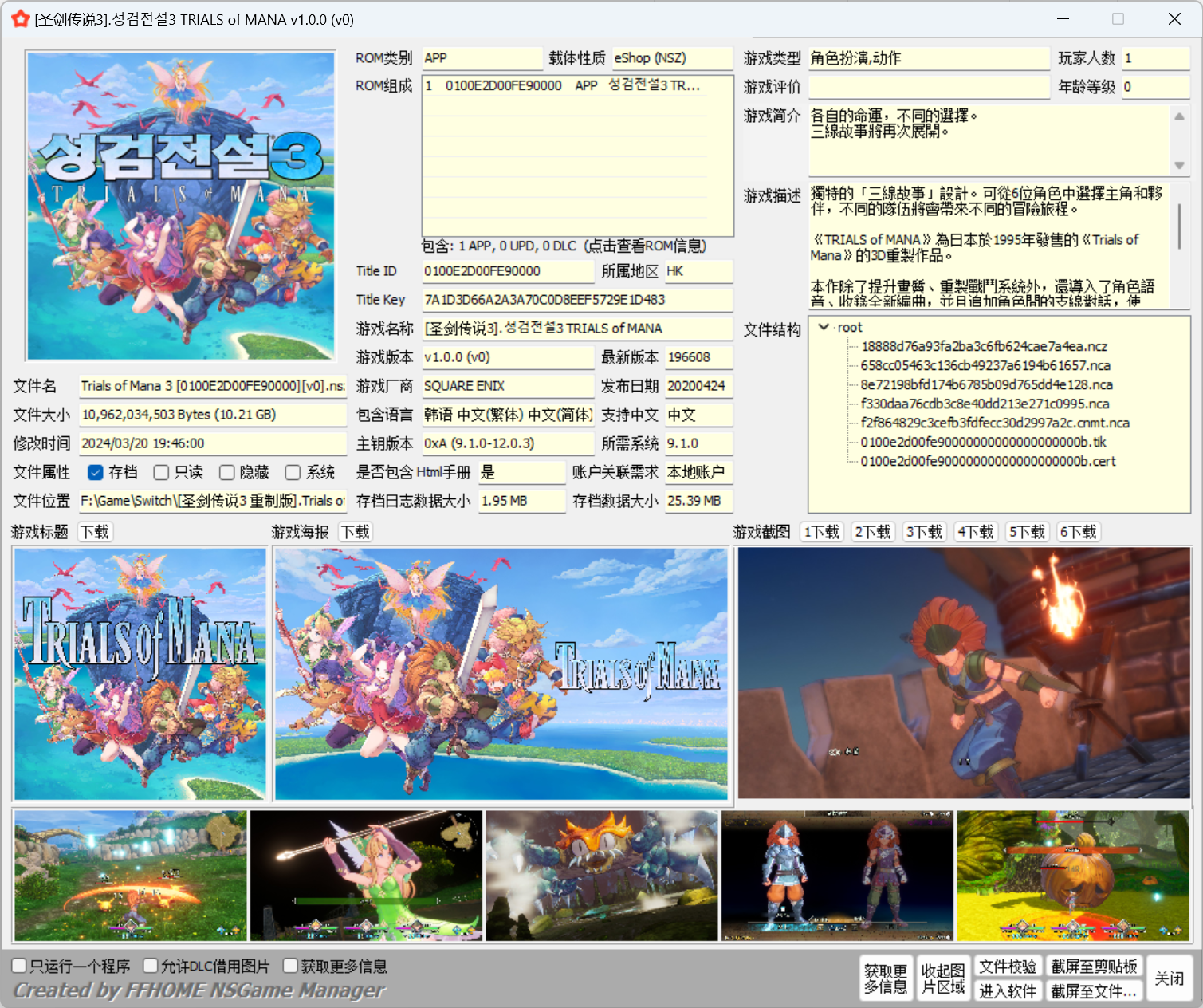
Task: Select the orange monster screenshot thumbnail
Action: 601,876
